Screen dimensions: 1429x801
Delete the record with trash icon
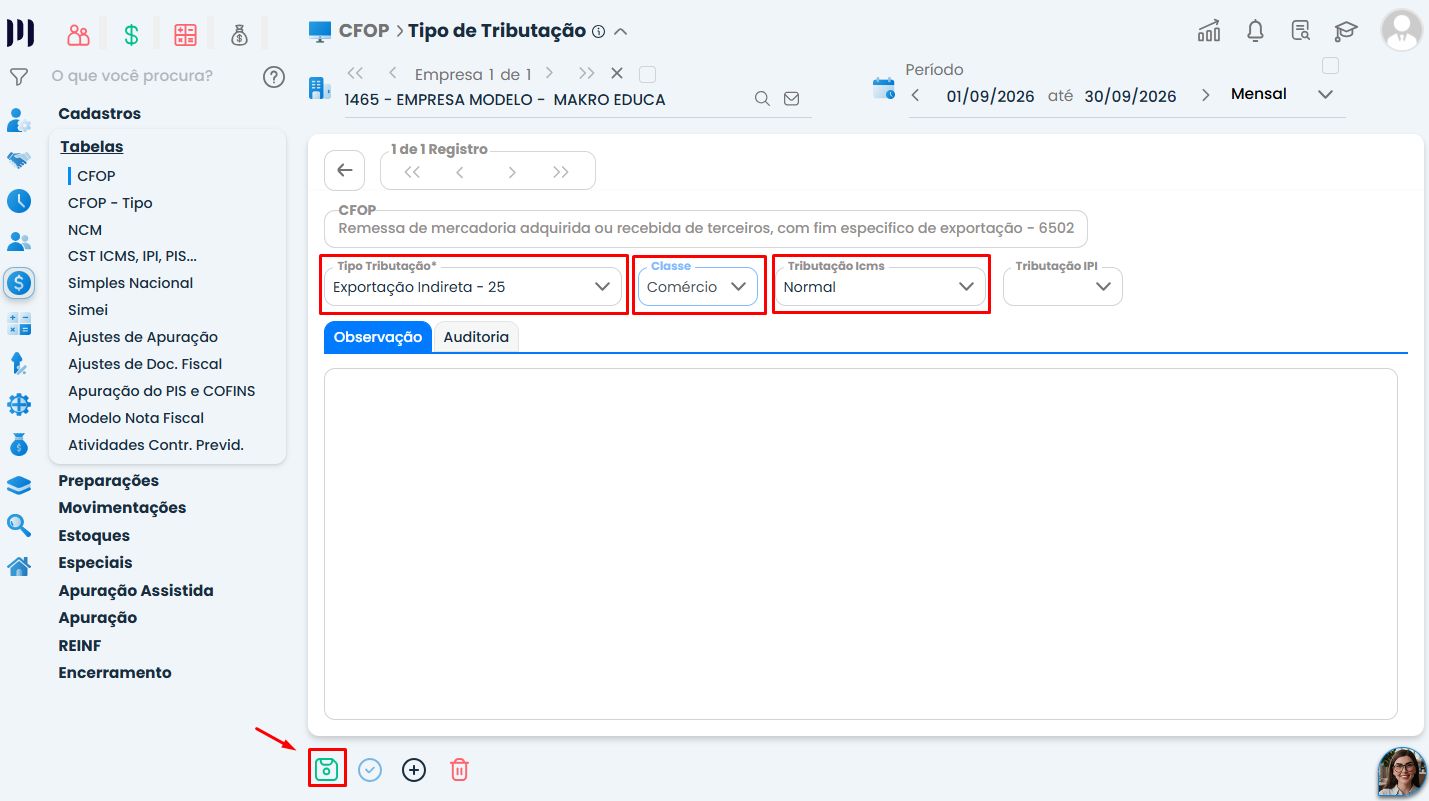click(x=459, y=769)
